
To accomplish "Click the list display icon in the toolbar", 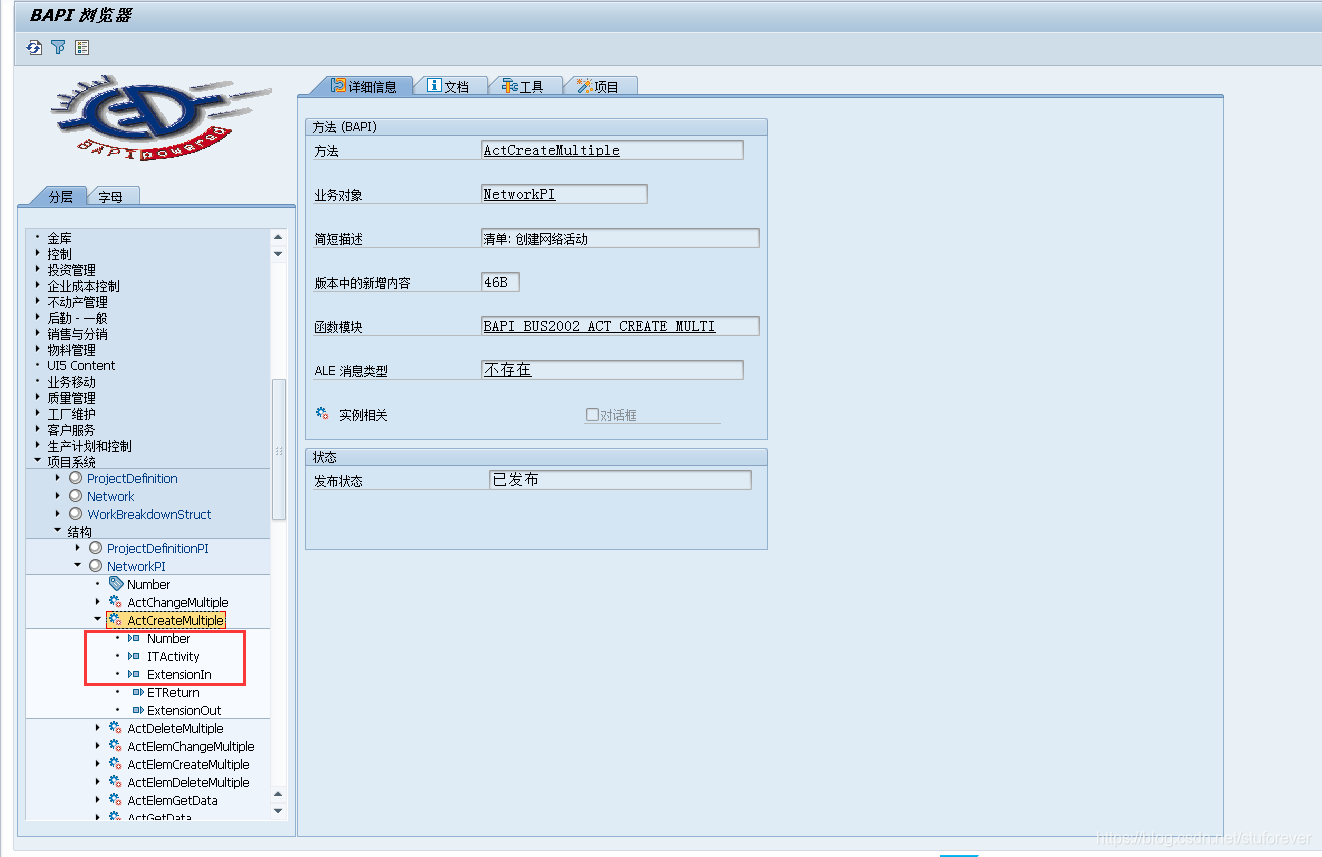I will (x=82, y=47).
